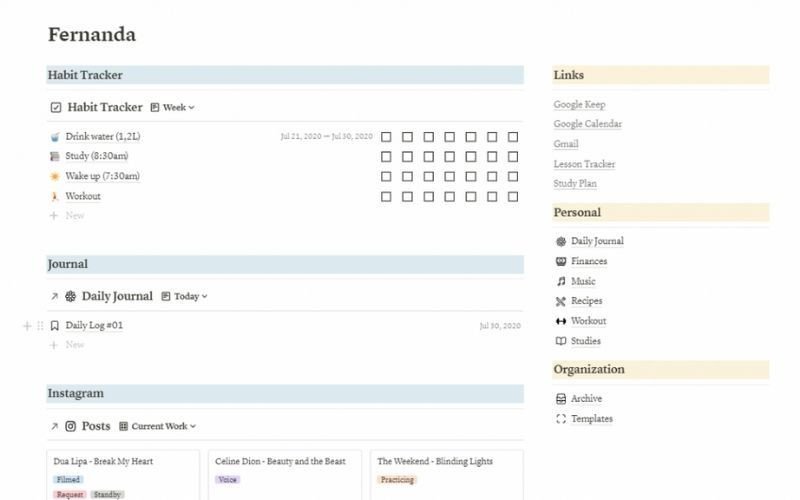
Task: Click the Workout runner icon
Action: (x=55, y=196)
